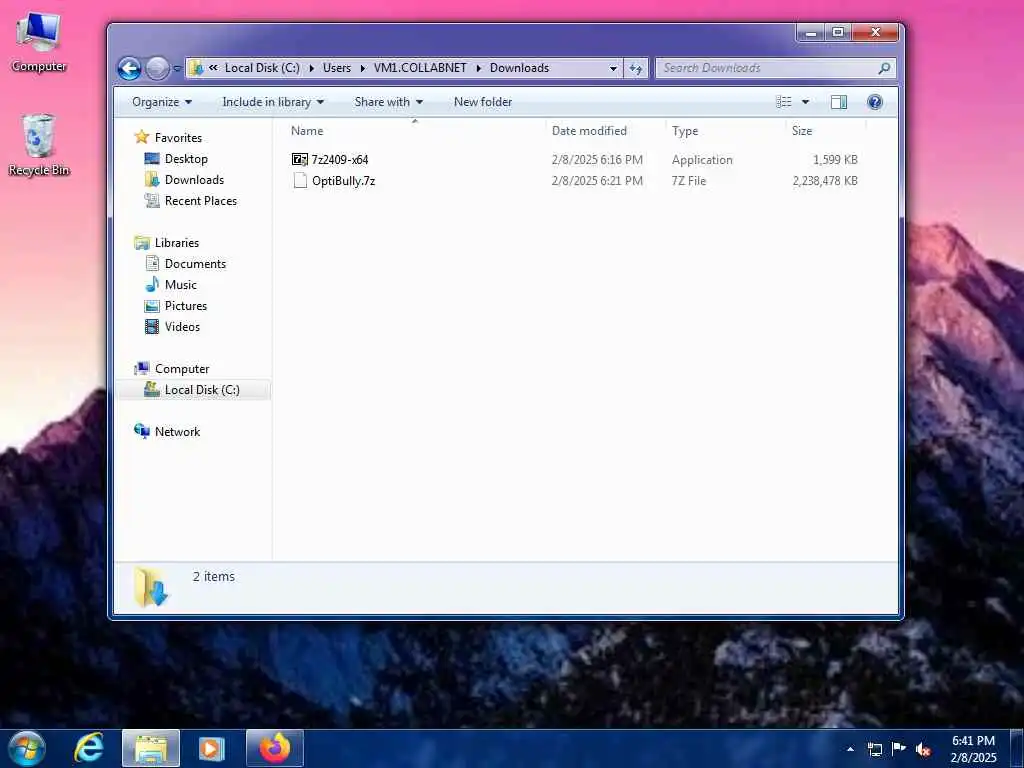Click the Users breadcrumb segment
The width and height of the screenshot is (1024, 768).
tap(336, 68)
